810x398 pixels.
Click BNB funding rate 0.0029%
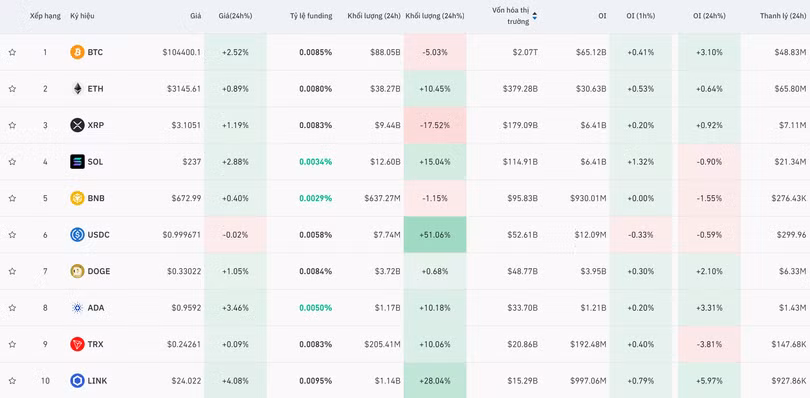point(316,198)
